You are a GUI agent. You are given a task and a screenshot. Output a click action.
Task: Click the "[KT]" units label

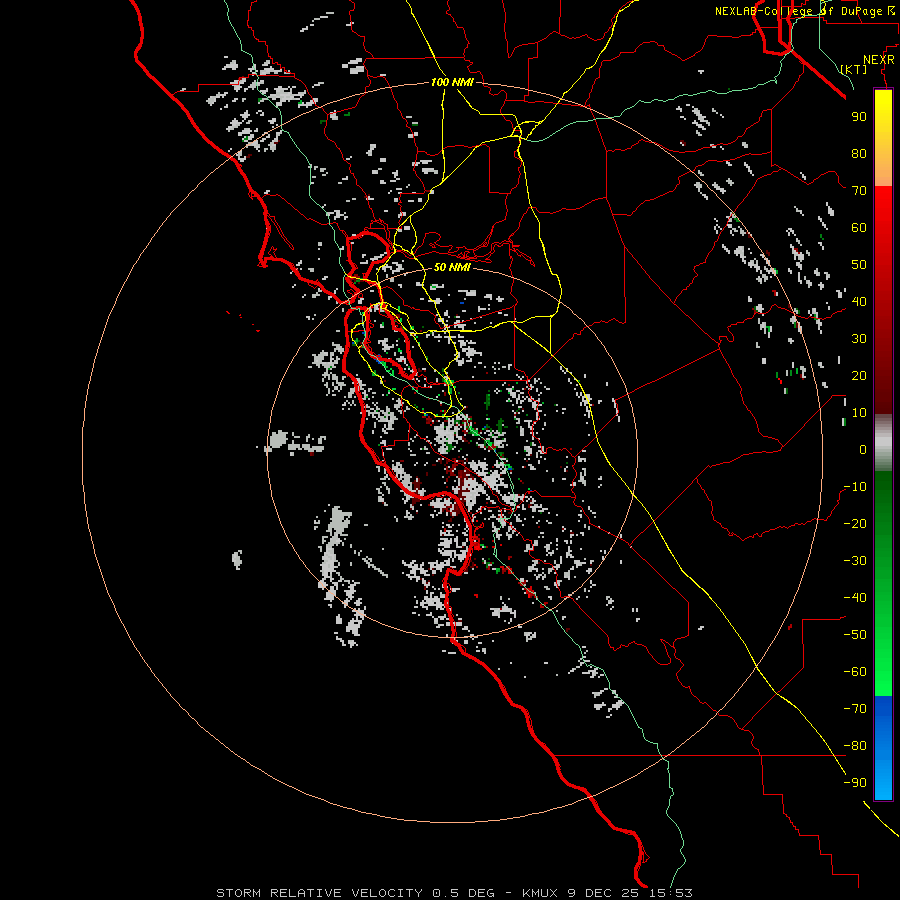pyautogui.click(x=854, y=69)
